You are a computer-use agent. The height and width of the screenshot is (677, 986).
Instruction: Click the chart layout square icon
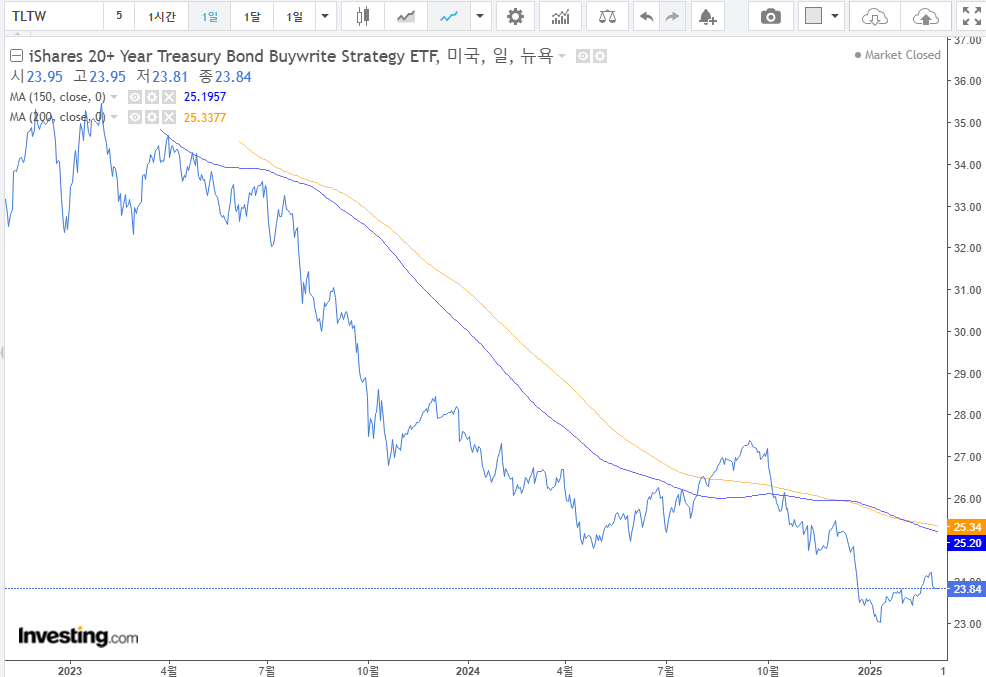point(813,16)
